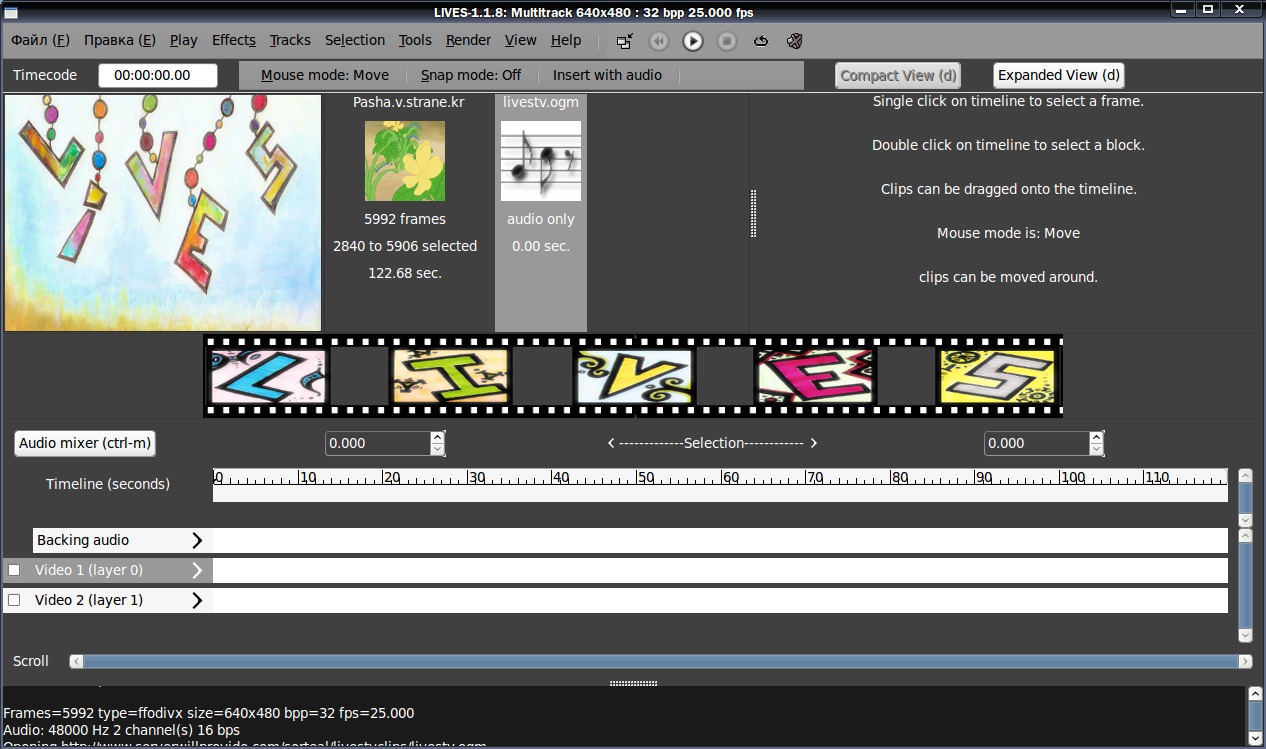
Task: Expand the Video 1 (layer 0) track arrow
Action: [x=197, y=570]
